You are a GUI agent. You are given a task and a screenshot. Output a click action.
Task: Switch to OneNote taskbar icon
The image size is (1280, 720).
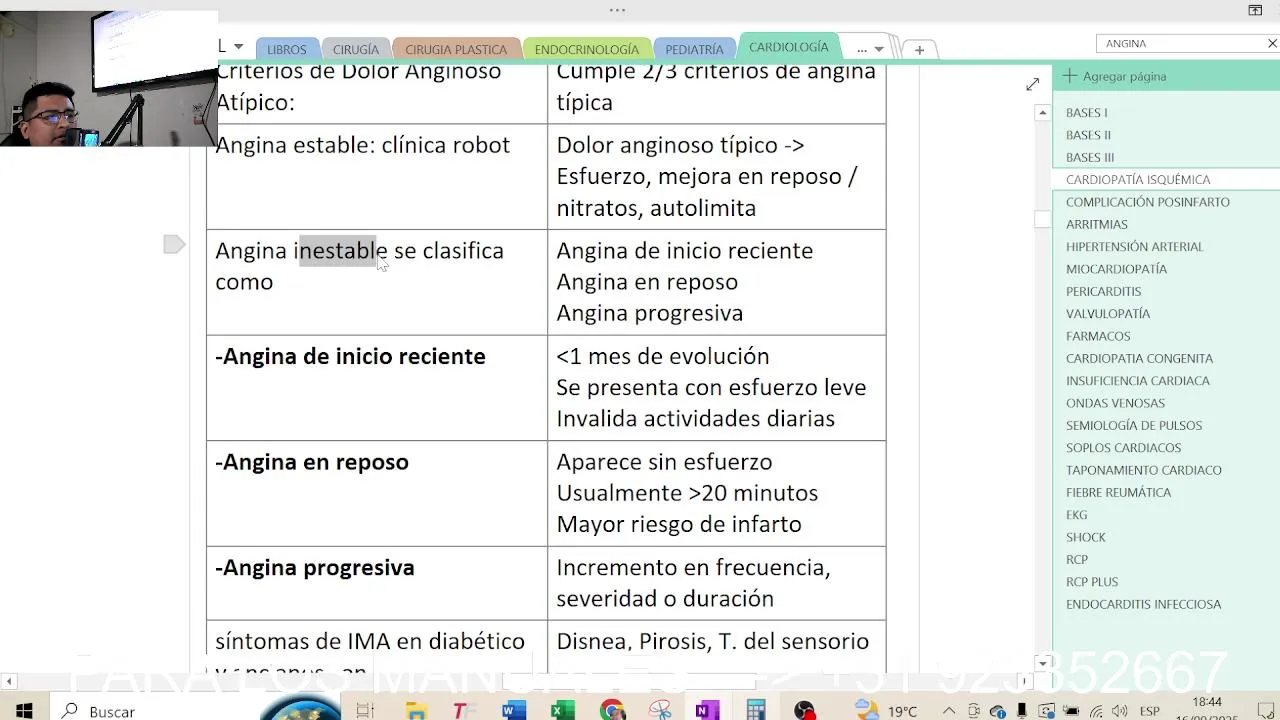click(x=707, y=710)
